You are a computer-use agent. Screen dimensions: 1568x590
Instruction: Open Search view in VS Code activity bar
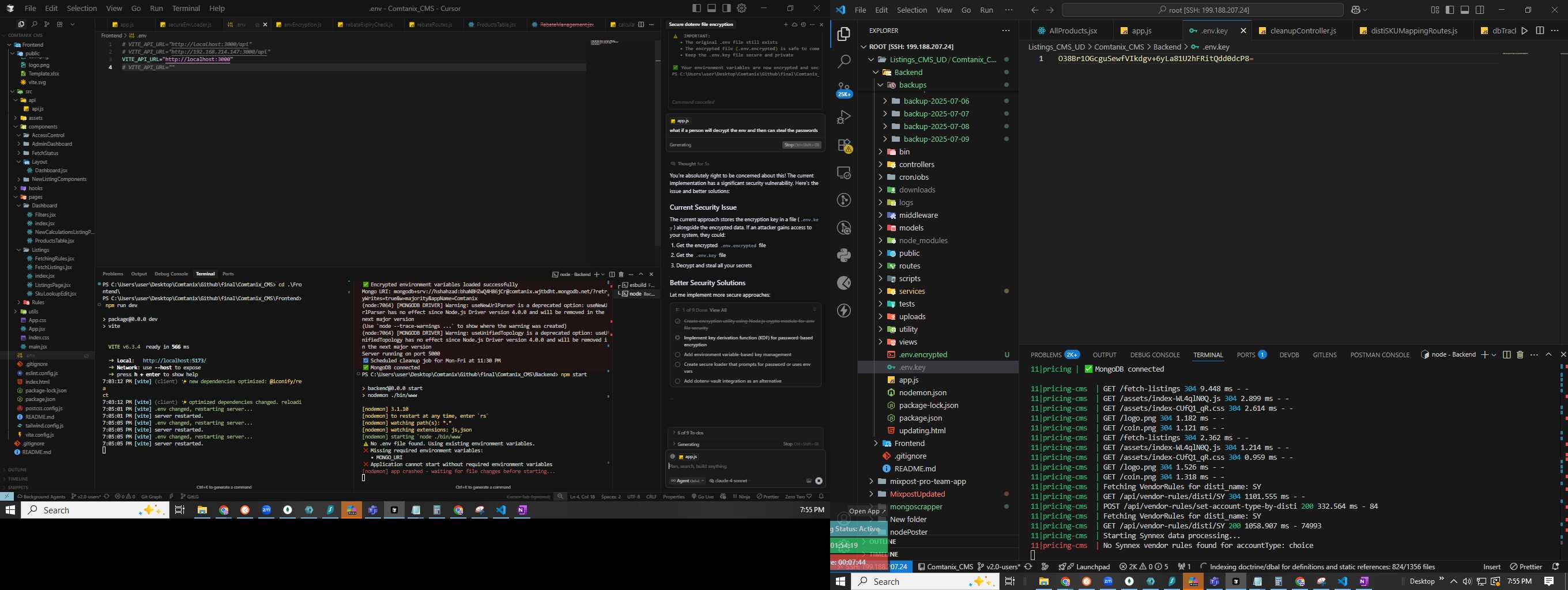(843, 62)
